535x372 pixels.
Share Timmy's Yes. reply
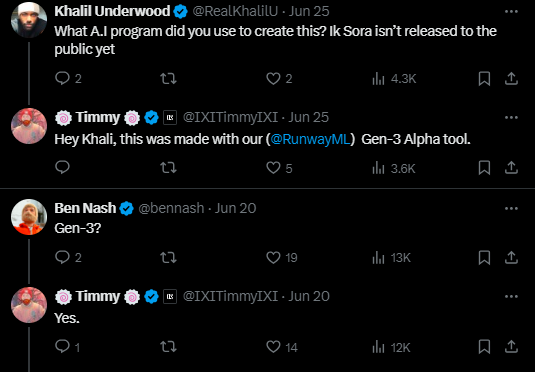[x=511, y=346]
